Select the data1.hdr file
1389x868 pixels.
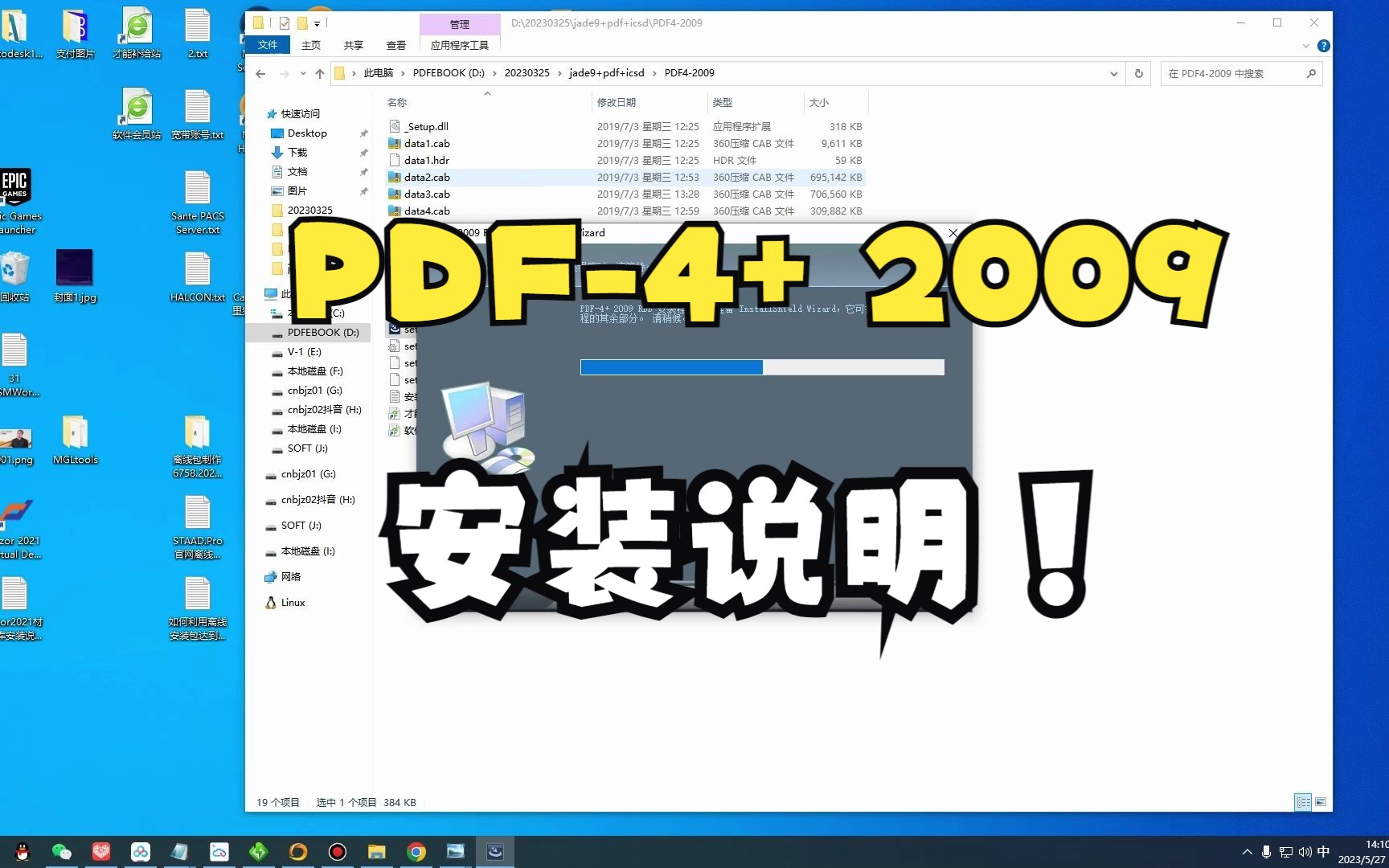427,161
